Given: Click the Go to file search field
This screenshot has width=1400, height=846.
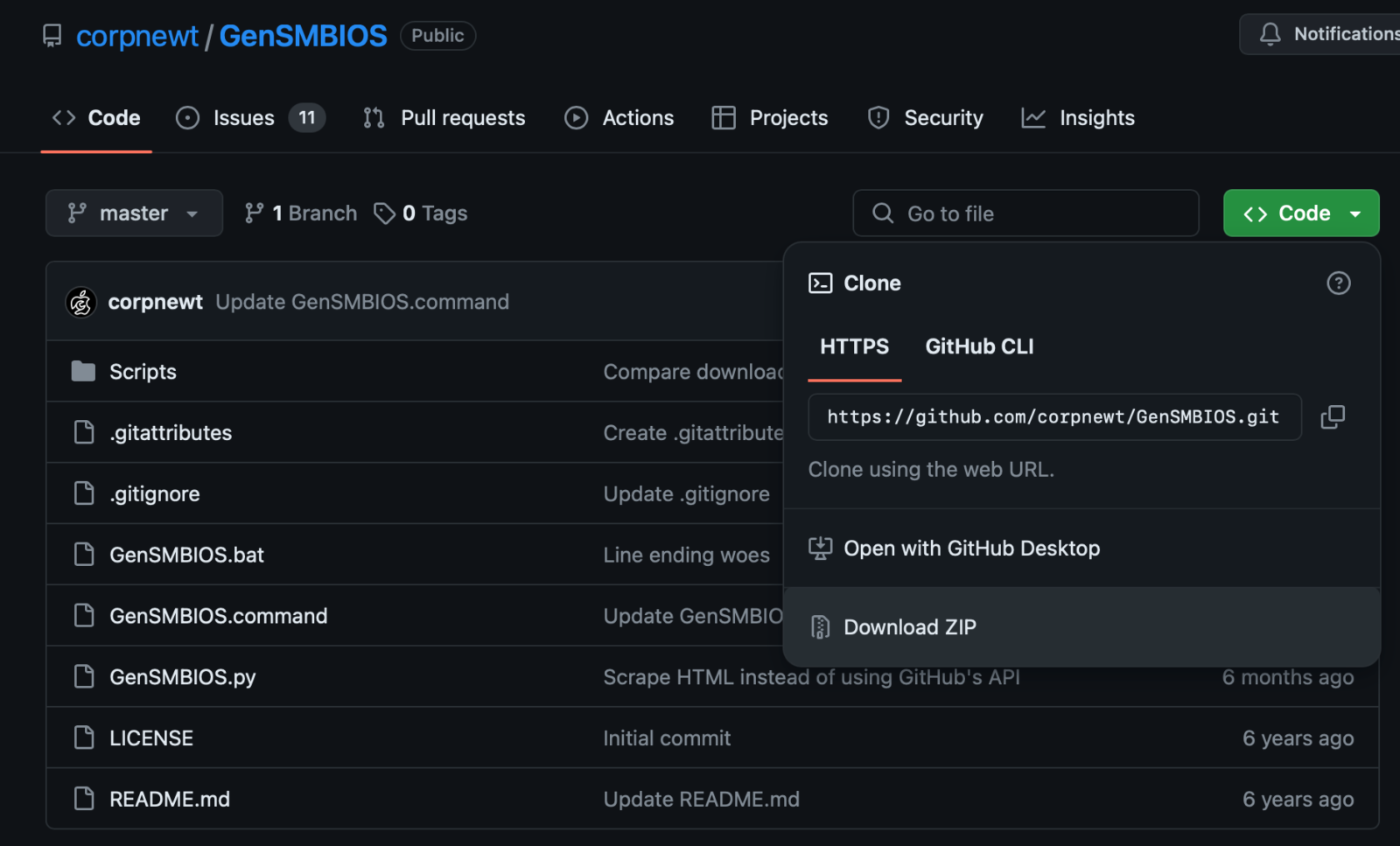Looking at the screenshot, I should point(1025,213).
